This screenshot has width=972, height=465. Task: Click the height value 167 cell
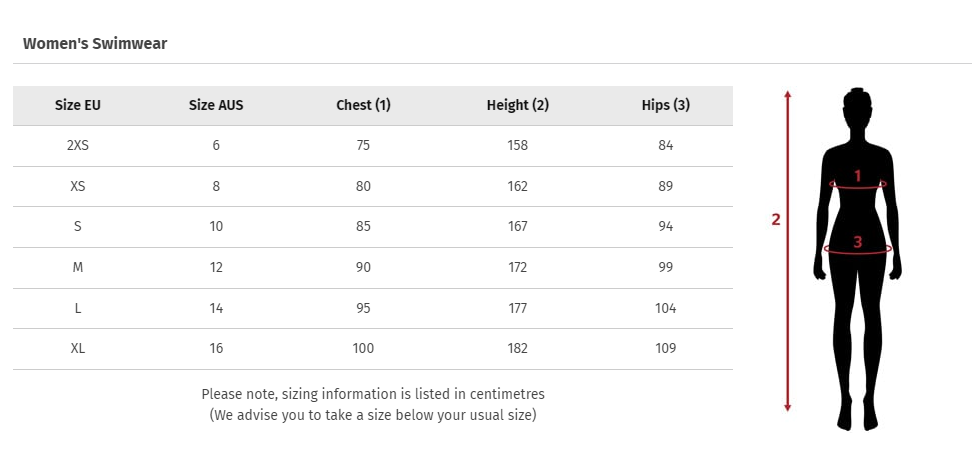click(518, 227)
